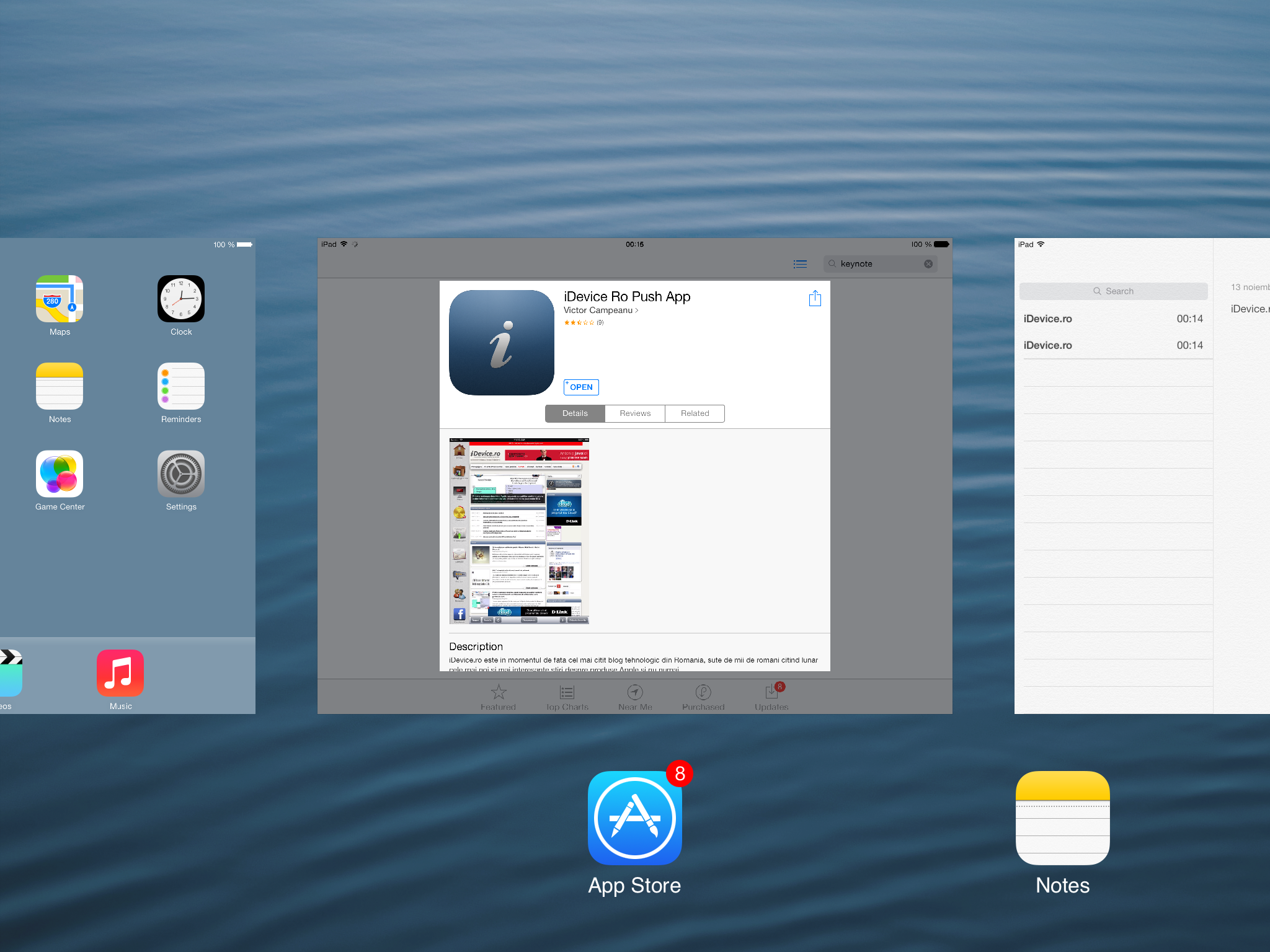Tap the large App Store icon below the card
This screenshot has width=1270, height=952.
coord(635,818)
